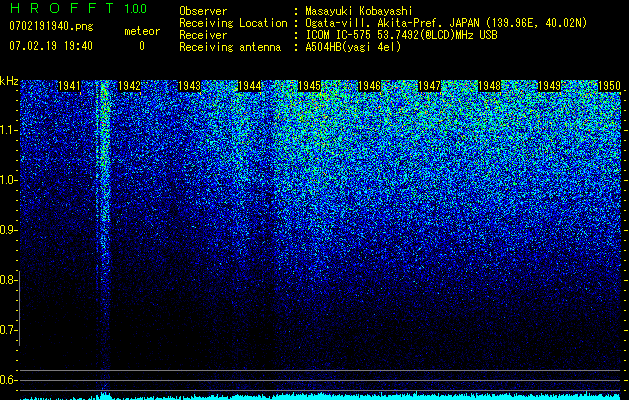Click the ICOM IC-575 receiver text

pyautogui.click(x=401, y=35)
